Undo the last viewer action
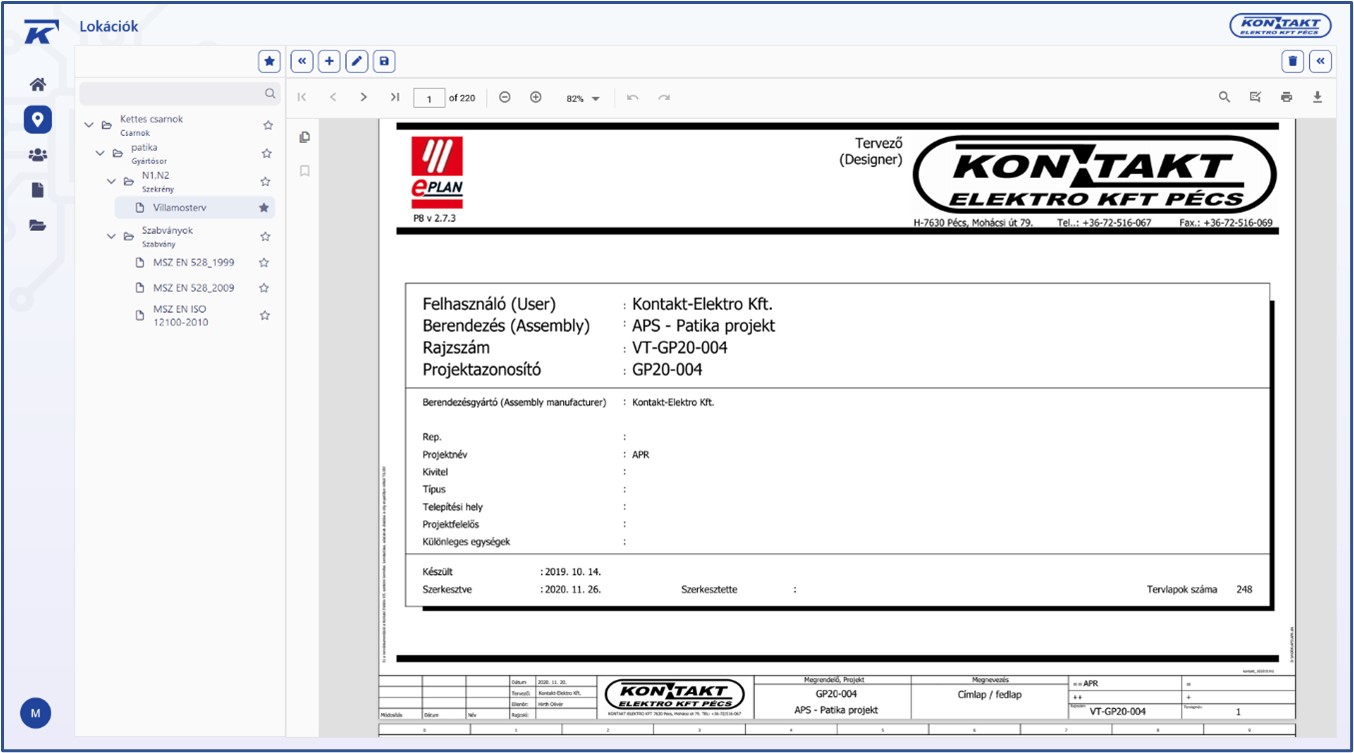Image resolution: width=1354 pixels, height=753 pixels. point(633,97)
